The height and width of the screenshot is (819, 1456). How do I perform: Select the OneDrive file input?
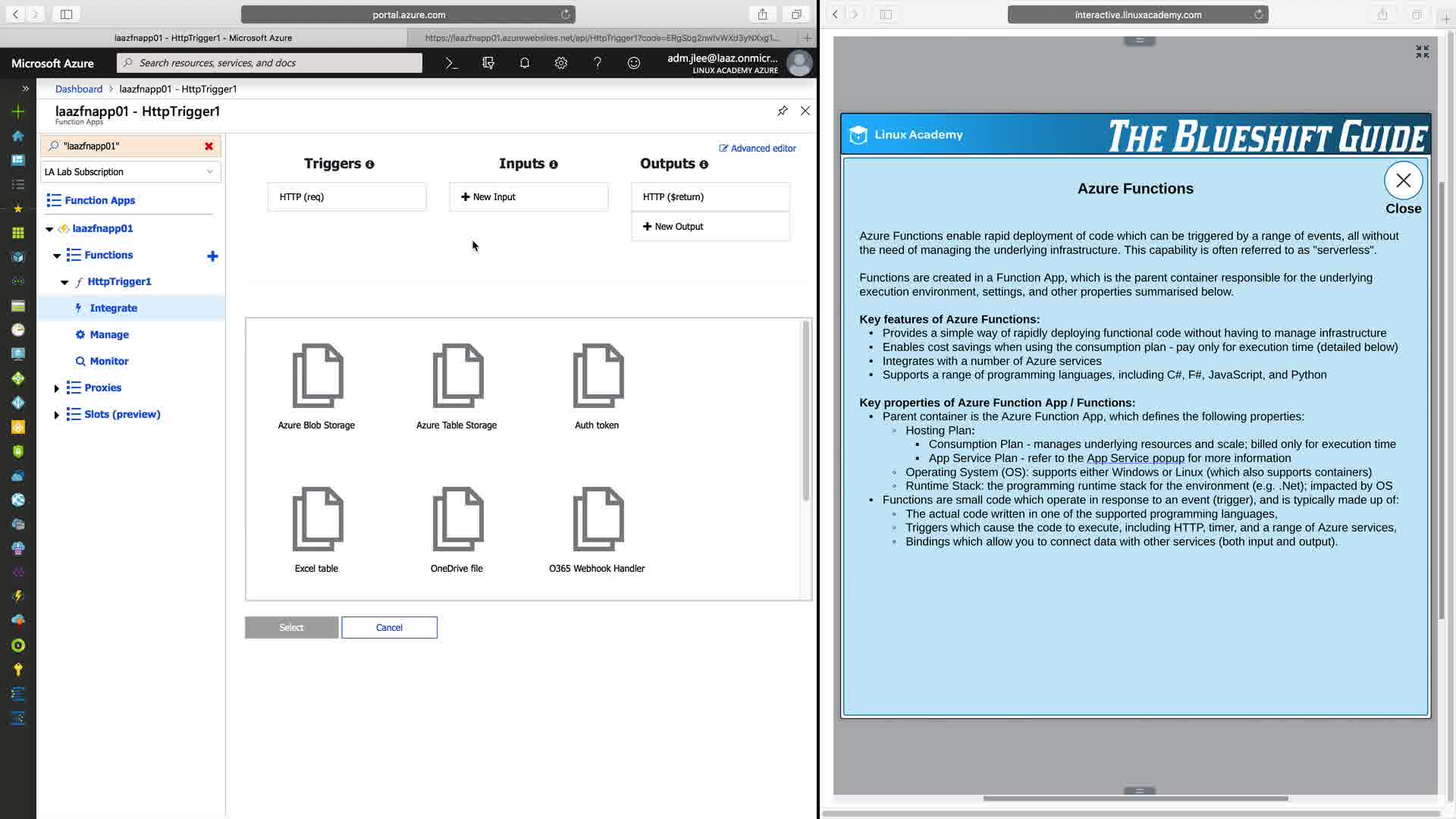pyautogui.click(x=457, y=529)
